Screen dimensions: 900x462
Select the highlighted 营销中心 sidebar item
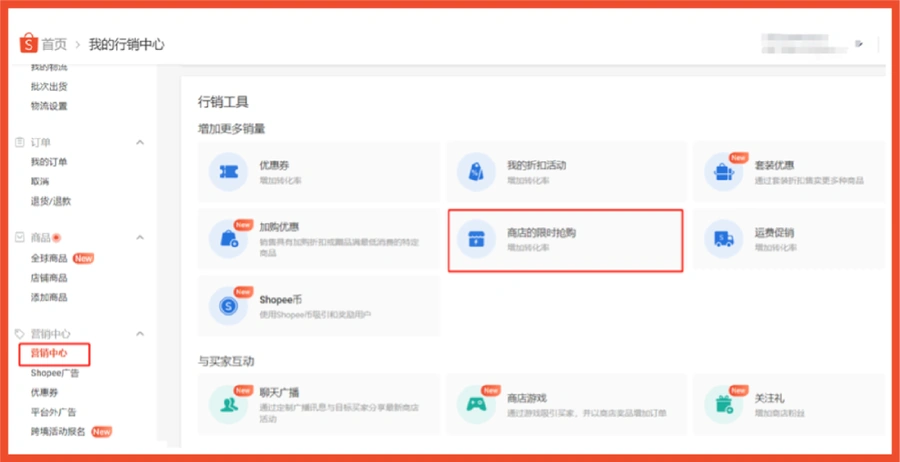pos(49,354)
